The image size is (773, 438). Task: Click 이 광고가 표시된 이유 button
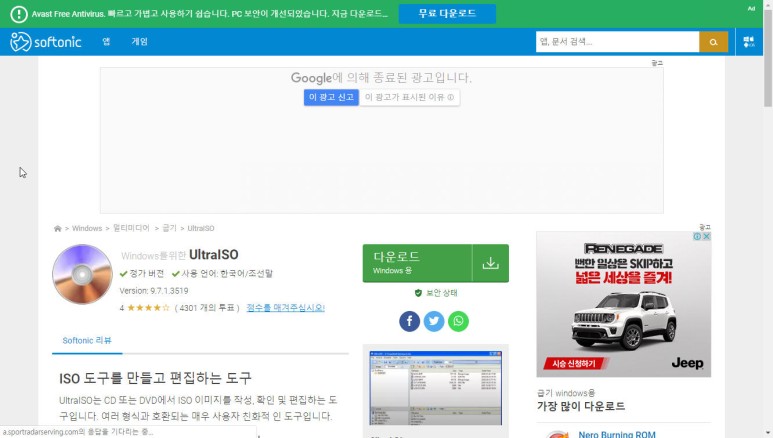[409, 97]
